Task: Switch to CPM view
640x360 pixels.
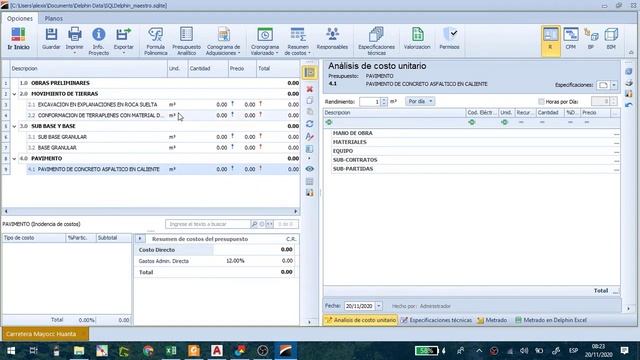Action: 571,39
